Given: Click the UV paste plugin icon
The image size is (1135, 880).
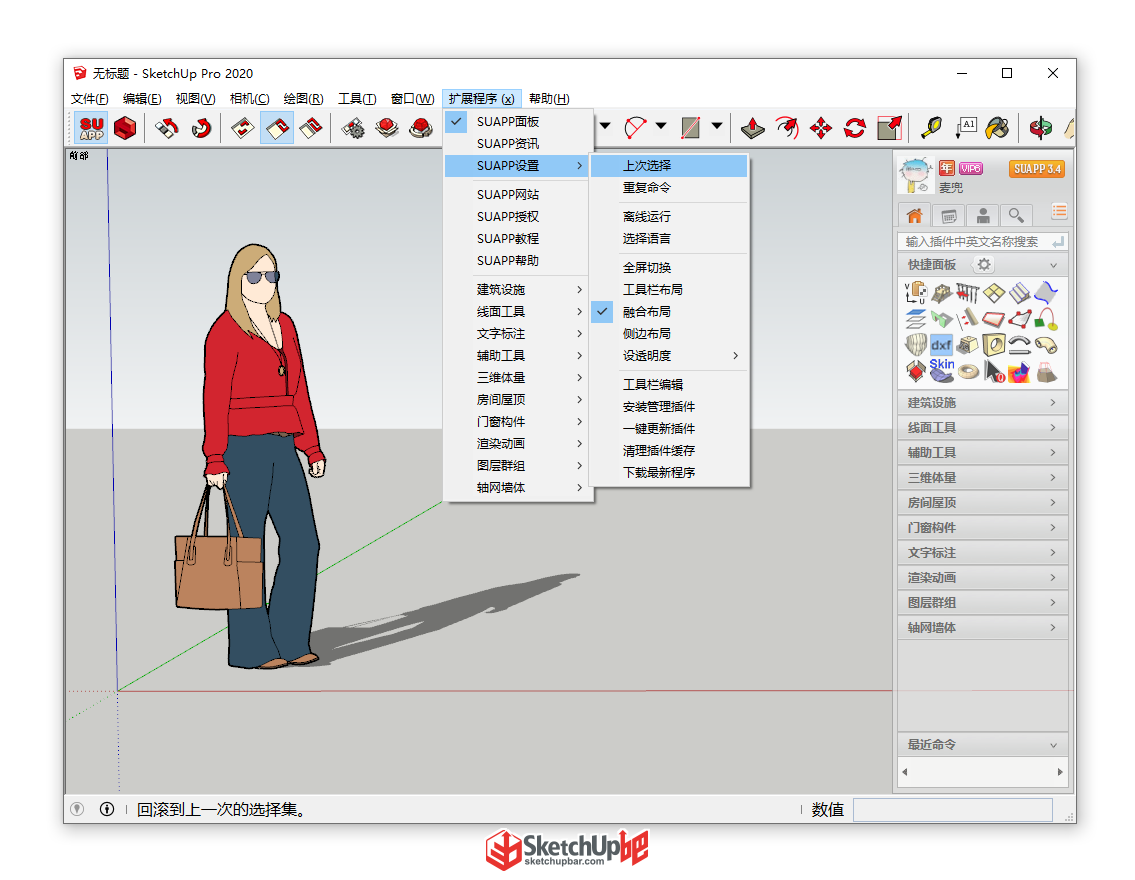Looking at the screenshot, I should [915, 293].
